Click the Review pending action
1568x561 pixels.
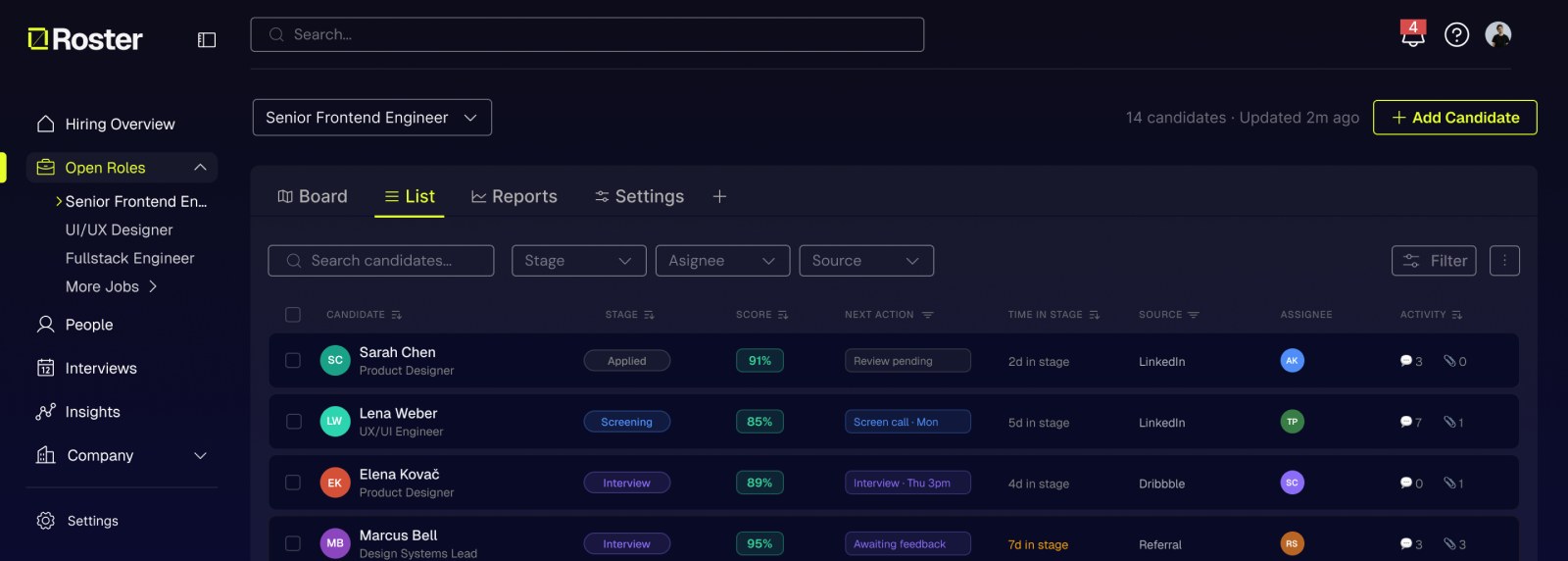[x=907, y=361]
